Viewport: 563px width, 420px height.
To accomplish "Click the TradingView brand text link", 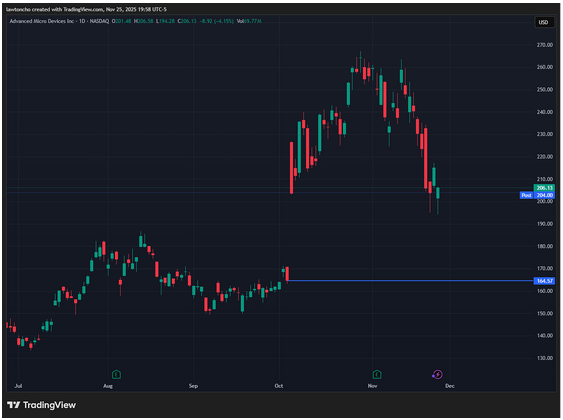I will click(49, 405).
